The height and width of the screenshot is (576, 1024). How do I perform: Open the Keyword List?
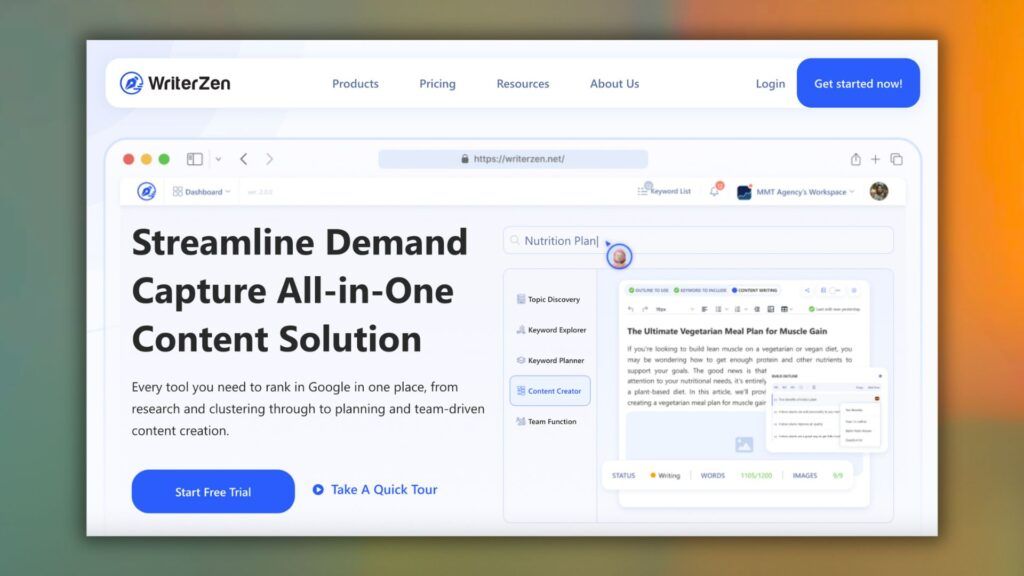tap(664, 191)
